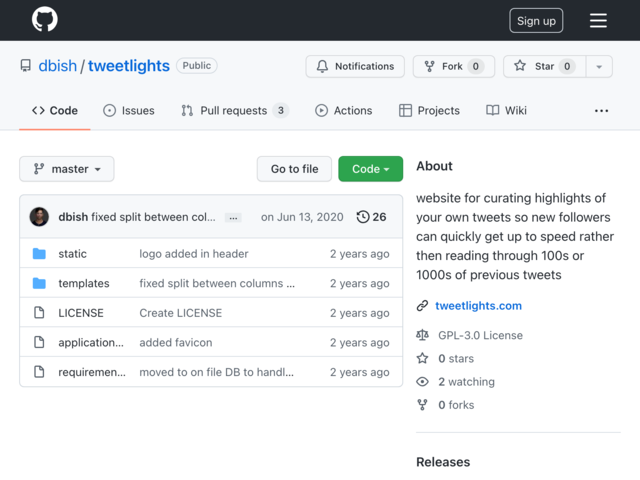Image resolution: width=640 pixels, height=480 pixels.
Task: Click the '2 years ago' in LICENSE row
Action: (x=360, y=313)
